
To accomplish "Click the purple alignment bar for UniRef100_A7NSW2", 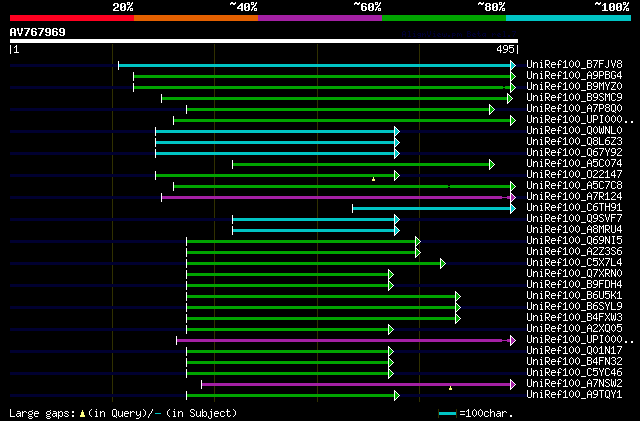I will point(356,385).
